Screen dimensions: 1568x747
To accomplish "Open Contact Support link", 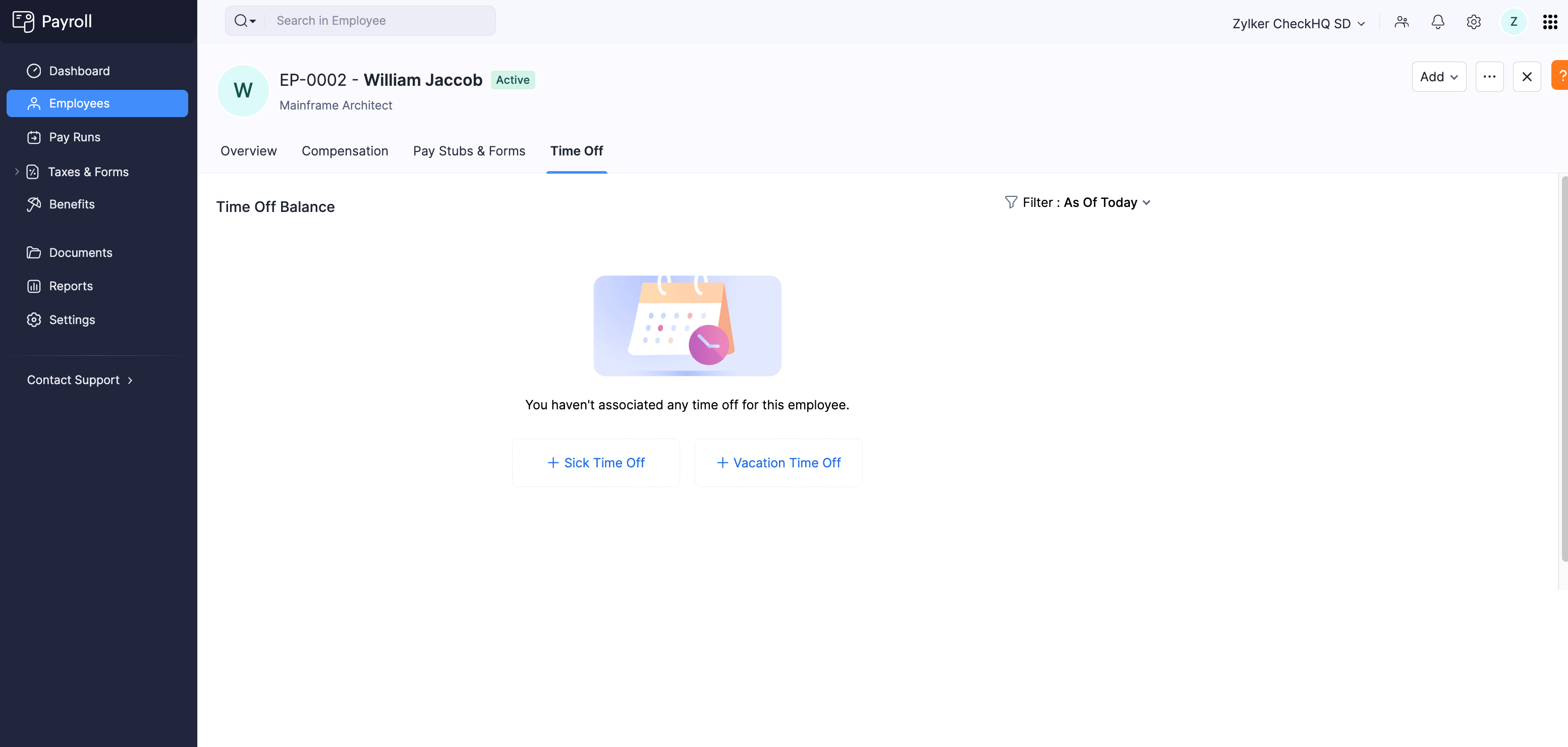I will click(x=80, y=380).
